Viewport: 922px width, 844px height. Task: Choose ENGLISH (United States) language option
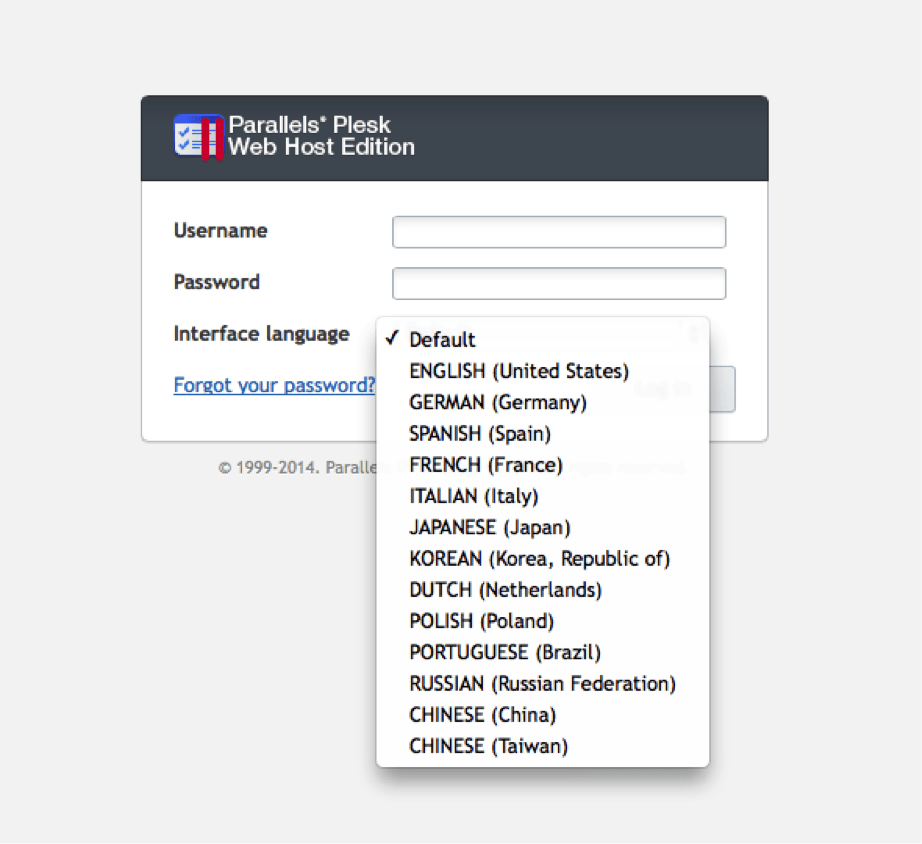pos(542,371)
